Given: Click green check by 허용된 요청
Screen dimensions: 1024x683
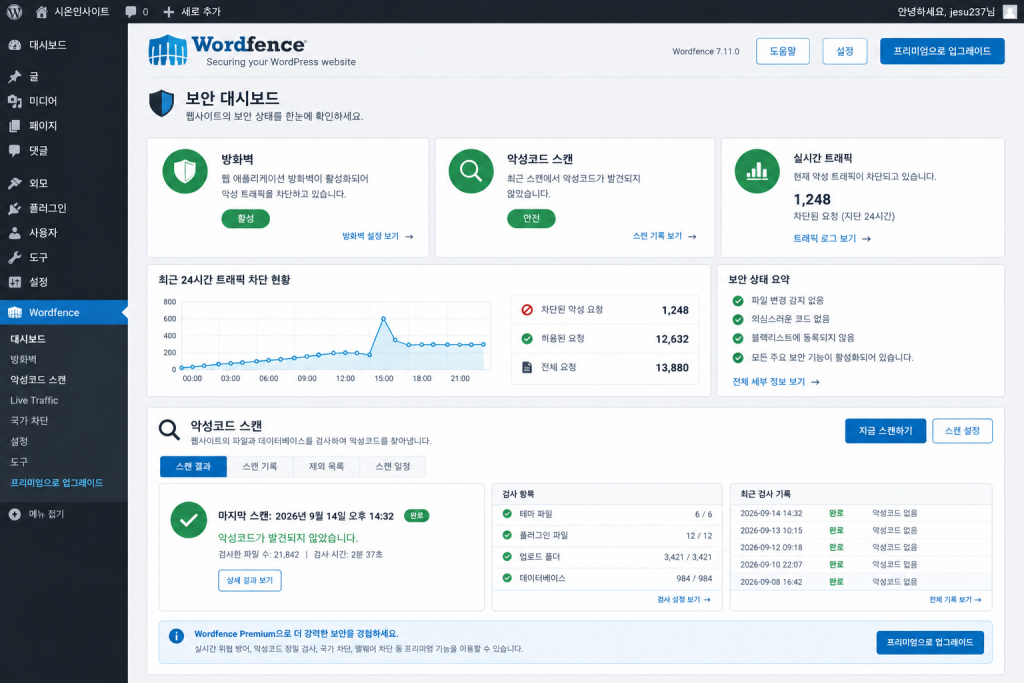Looking at the screenshot, I should pyautogui.click(x=527, y=338).
